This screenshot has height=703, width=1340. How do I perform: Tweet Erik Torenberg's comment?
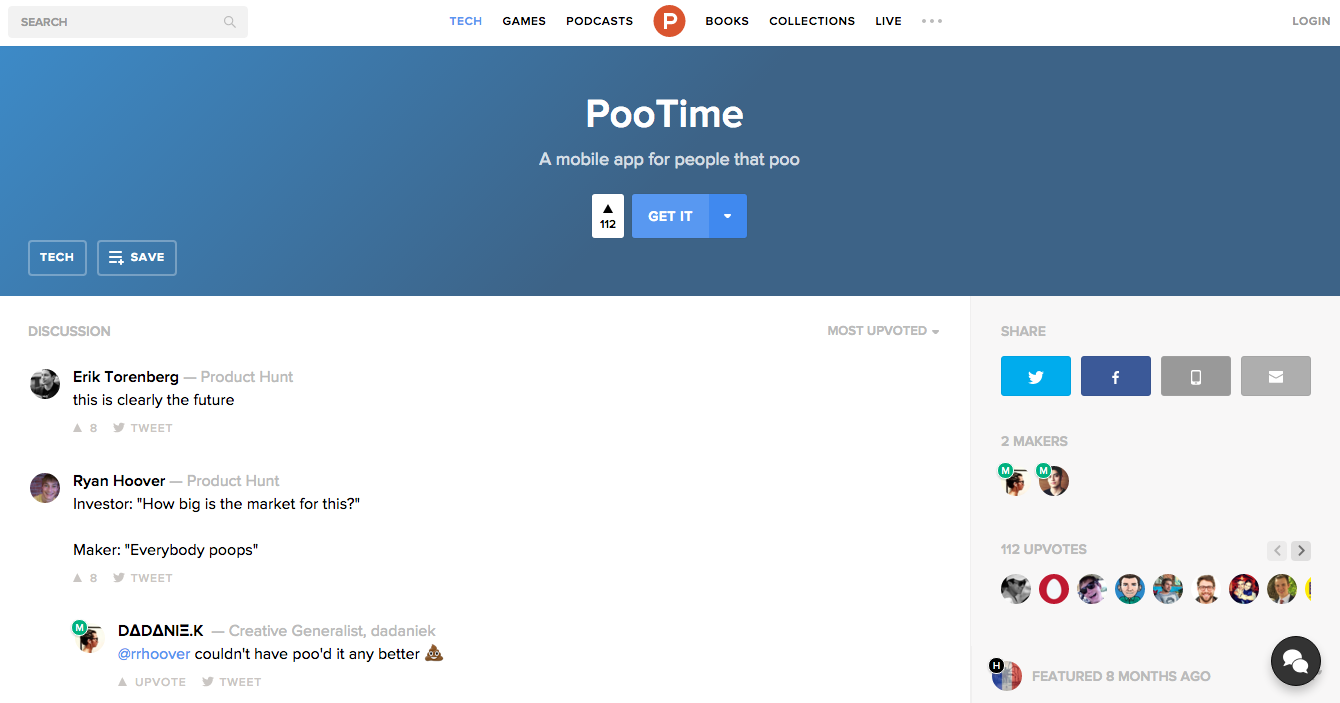143,428
